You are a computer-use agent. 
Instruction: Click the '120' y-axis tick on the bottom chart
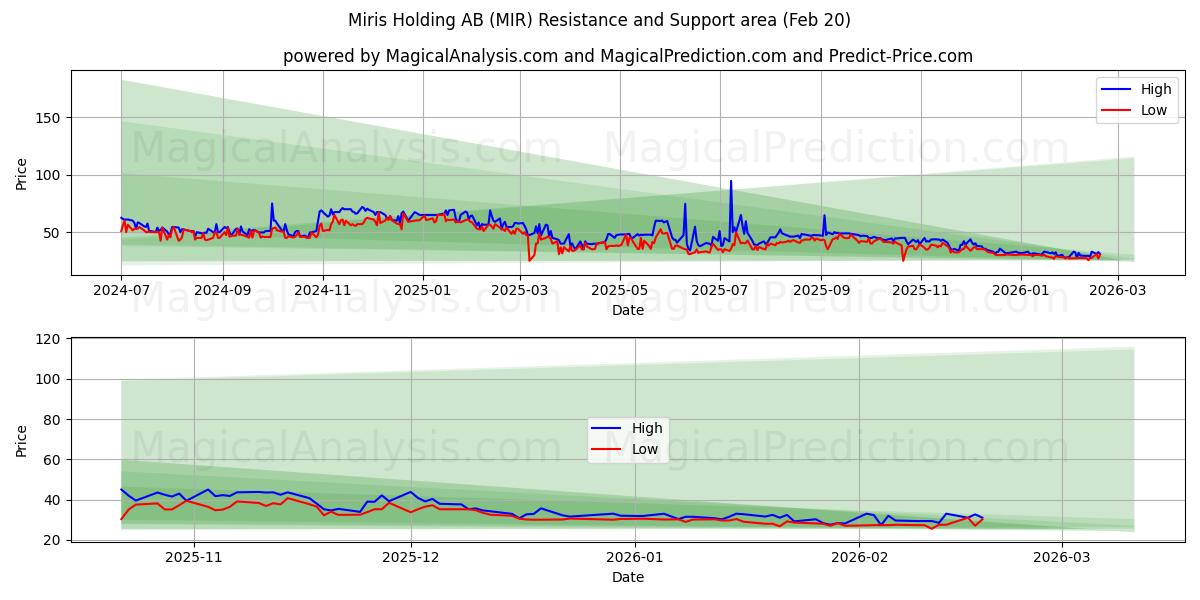click(x=50, y=339)
